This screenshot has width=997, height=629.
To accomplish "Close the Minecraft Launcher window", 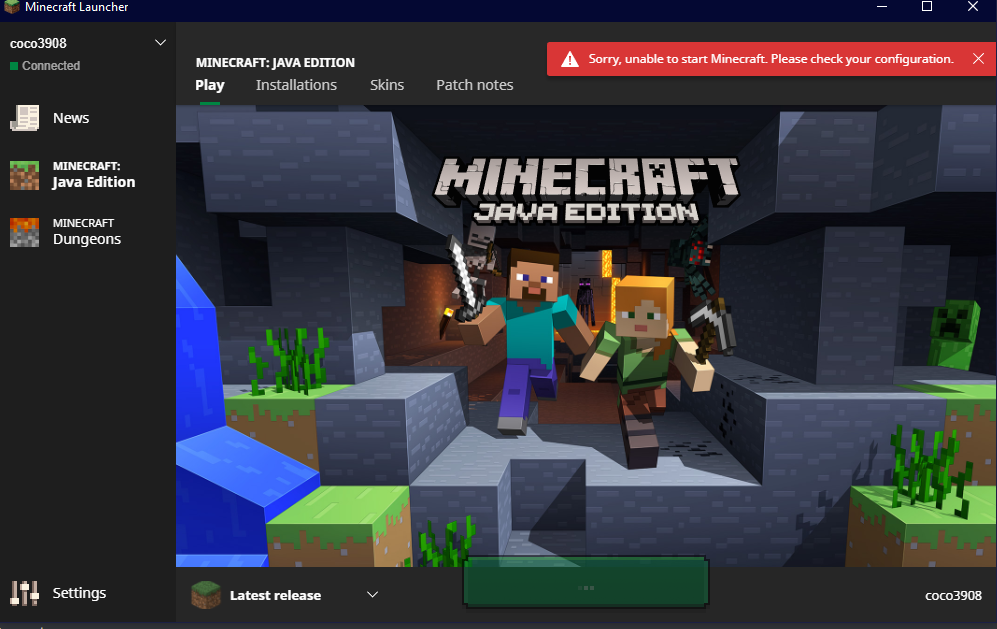I will (x=973, y=6).
